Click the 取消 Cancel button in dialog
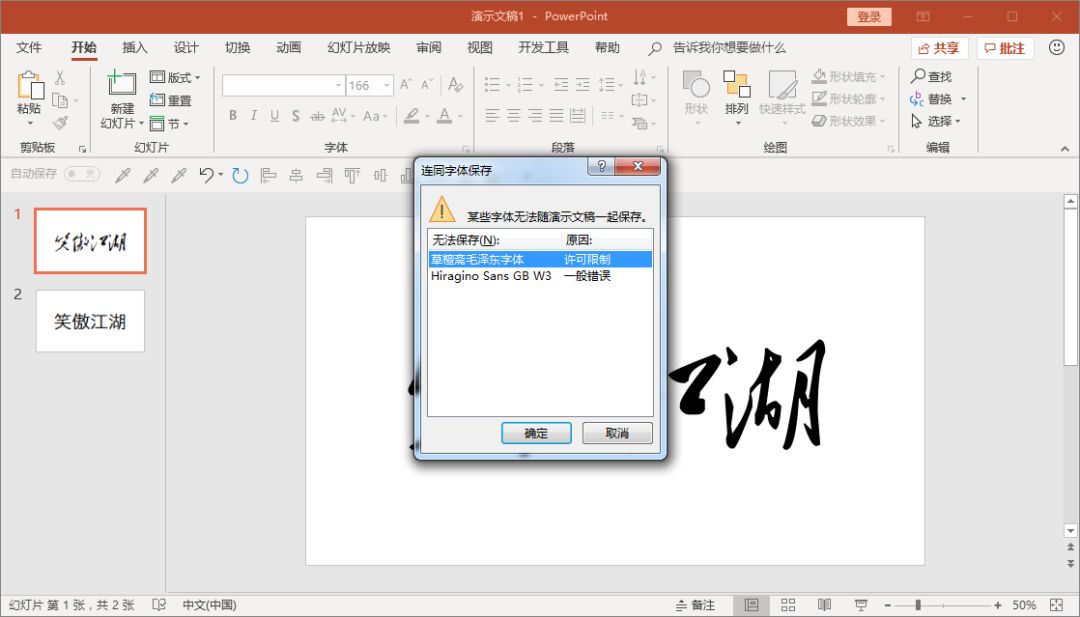Viewport: 1080px width, 617px height. tap(617, 433)
